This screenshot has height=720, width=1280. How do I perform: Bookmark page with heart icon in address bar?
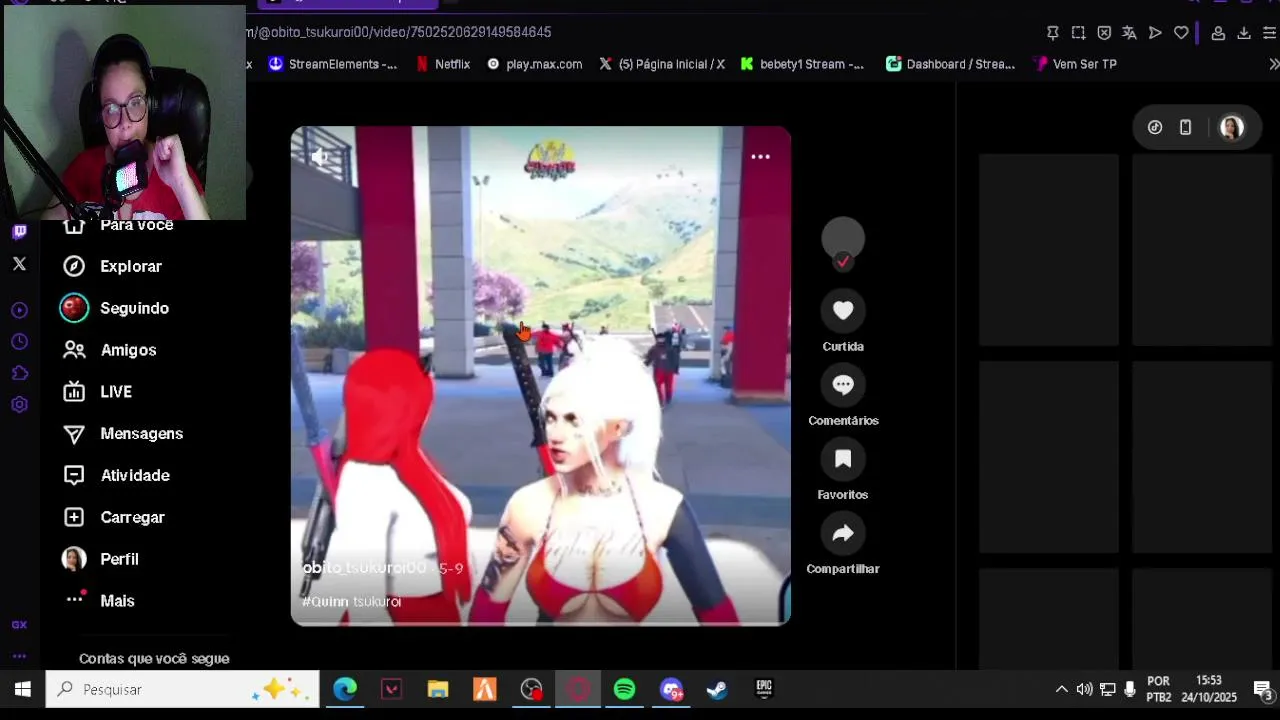click(x=1181, y=33)
